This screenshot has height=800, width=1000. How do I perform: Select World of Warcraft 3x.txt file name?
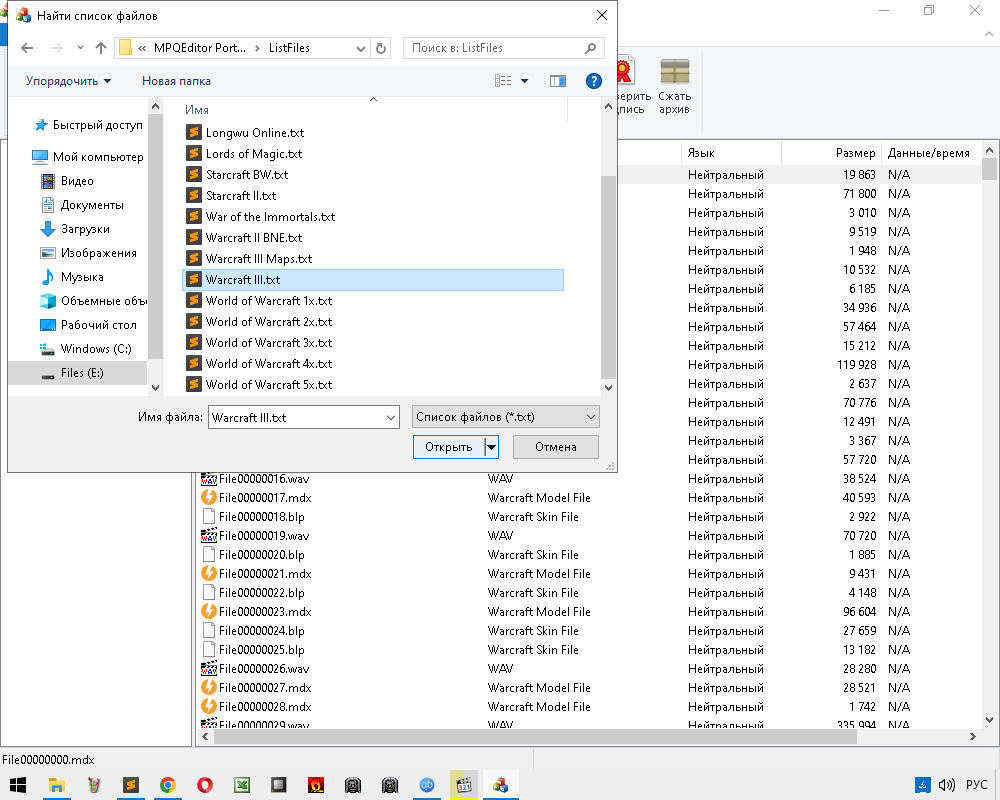click(268, 343)
